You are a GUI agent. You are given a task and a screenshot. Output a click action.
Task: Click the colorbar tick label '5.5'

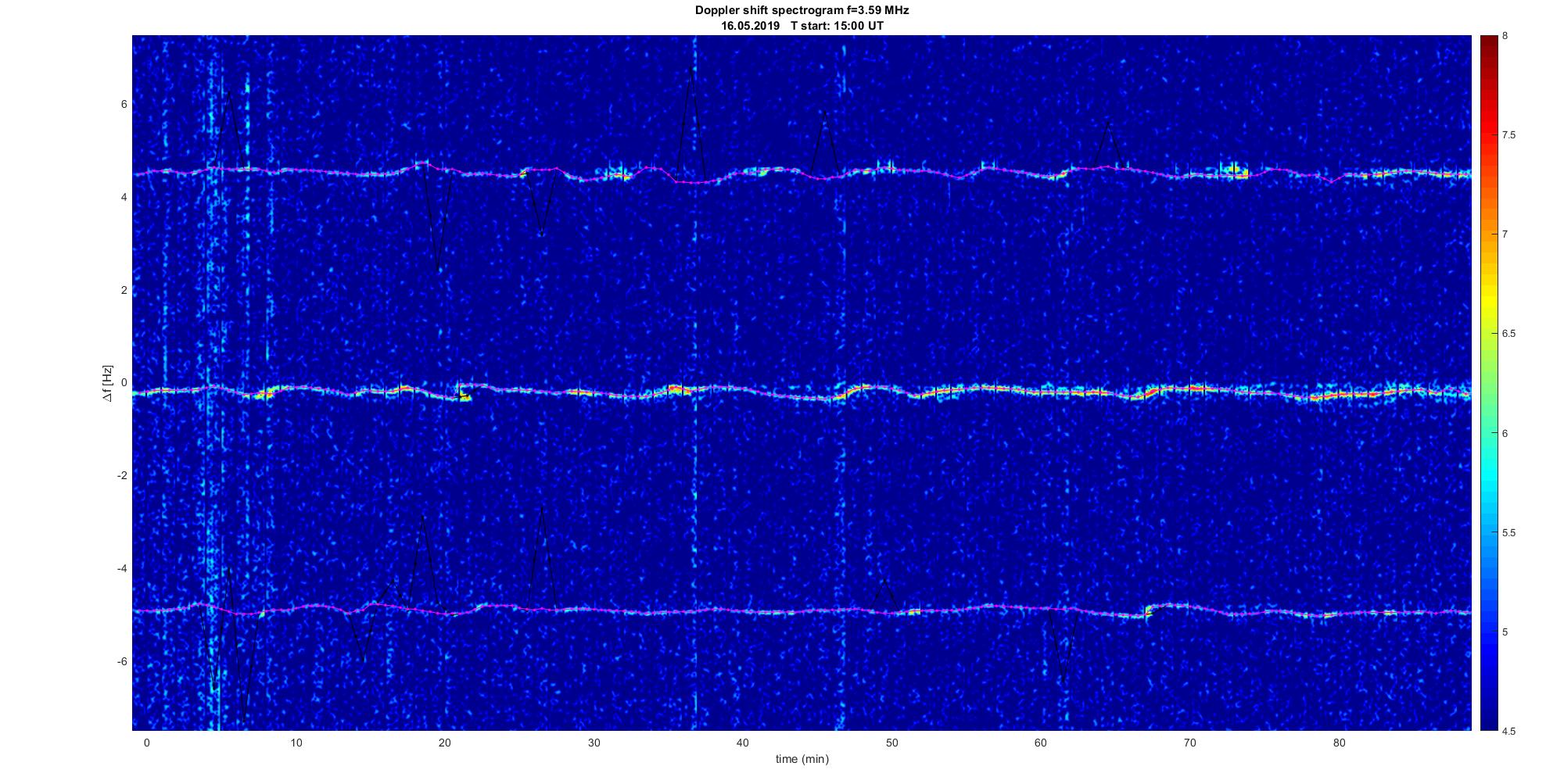tap(1508, 532)
